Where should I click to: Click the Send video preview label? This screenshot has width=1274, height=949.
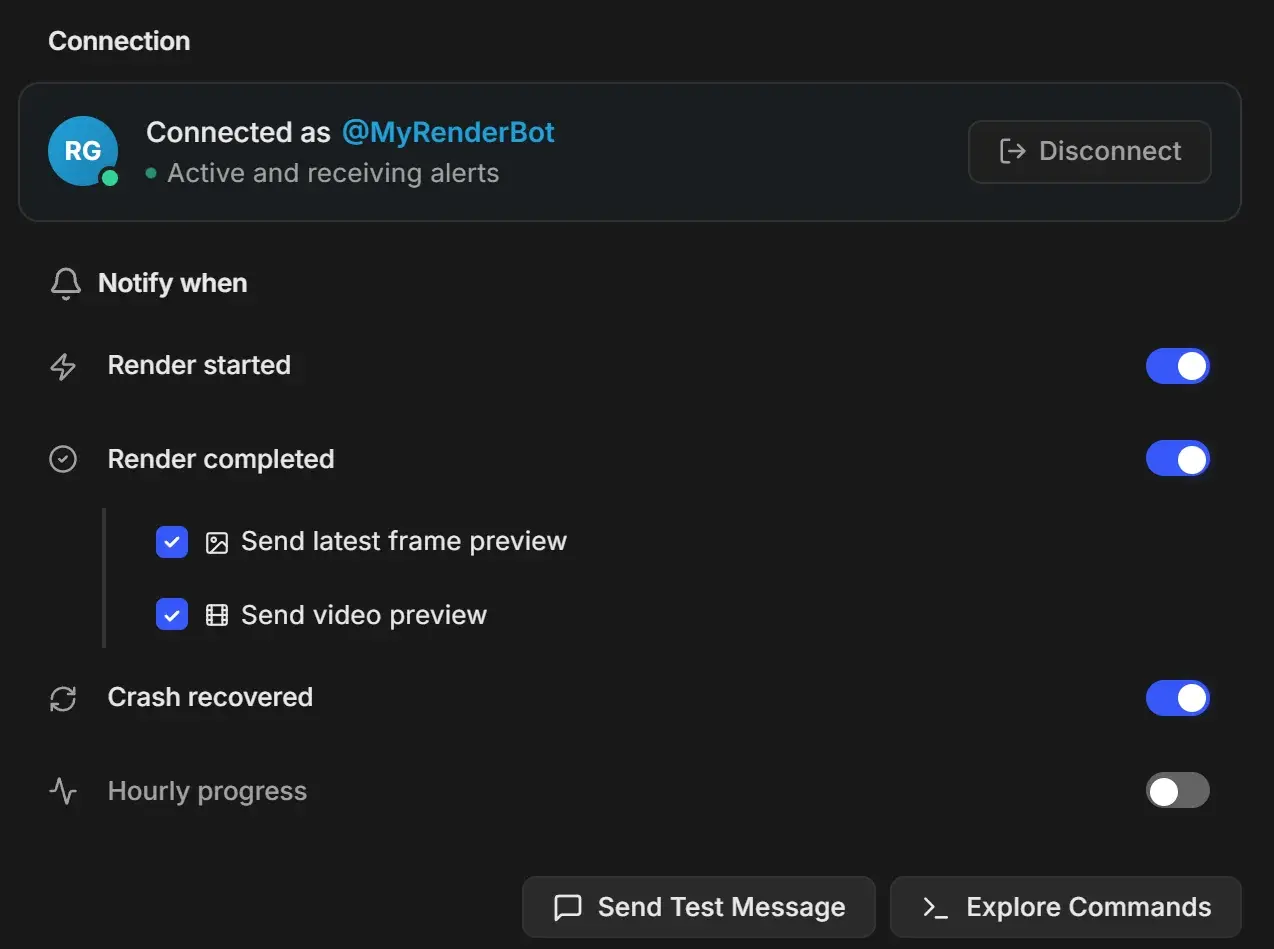364,614
